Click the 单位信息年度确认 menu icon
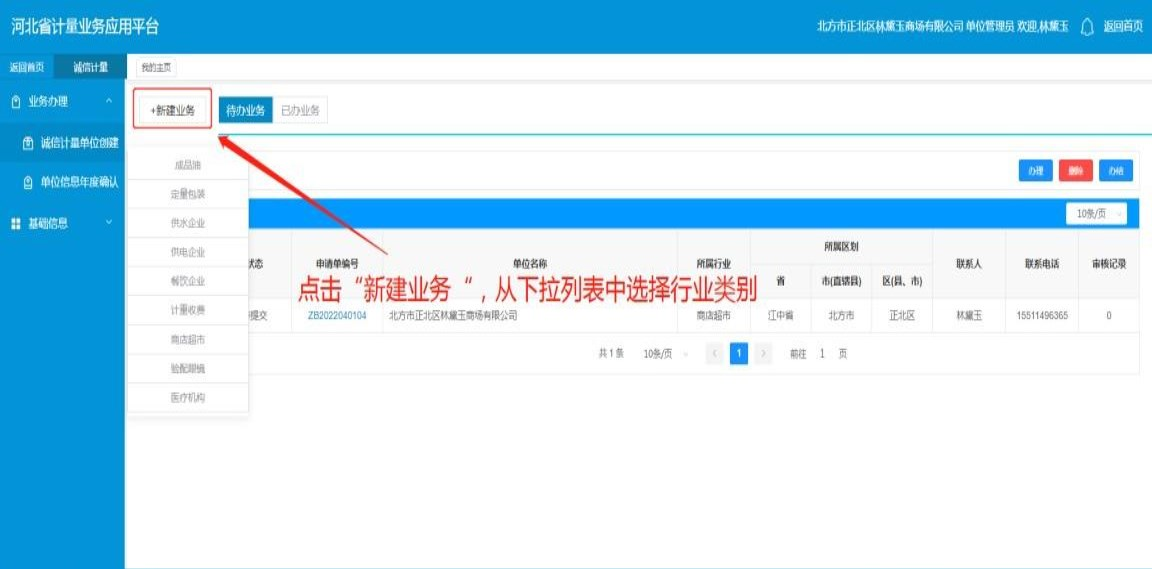This screenshot has width=1152, height=569. tap(28, 182)
